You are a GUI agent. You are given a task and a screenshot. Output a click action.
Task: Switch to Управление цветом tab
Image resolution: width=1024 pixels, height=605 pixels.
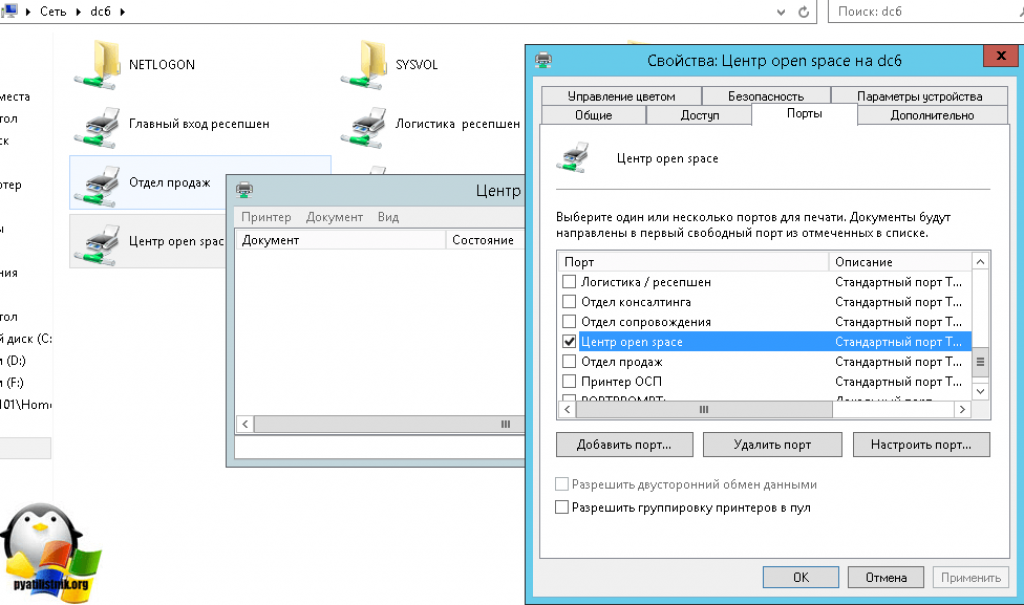[x=621, y=96]
